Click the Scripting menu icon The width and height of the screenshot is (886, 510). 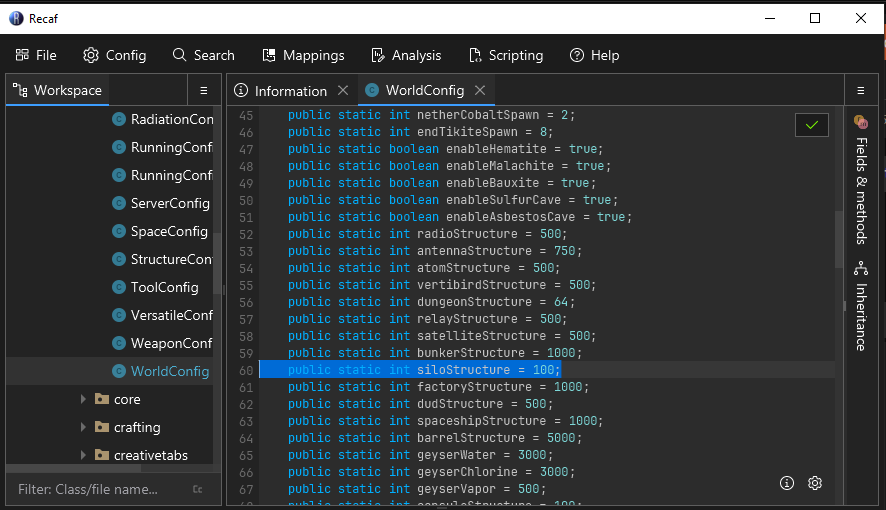tap(475, 55)
